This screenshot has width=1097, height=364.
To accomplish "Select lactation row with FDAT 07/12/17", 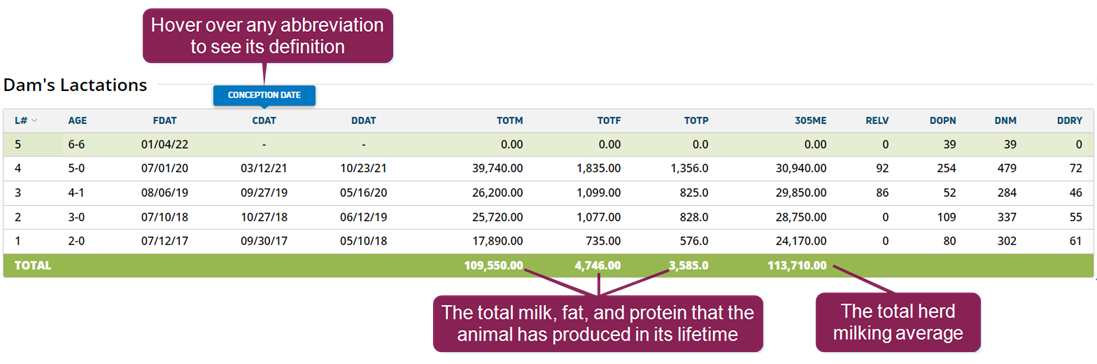I will pos(548,241).
